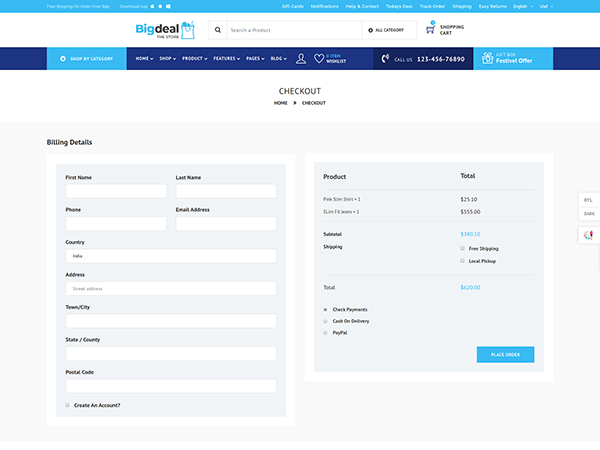Expand the Country dropdown showing India
The image size is (600, 450).
click(x=170, y=256)
